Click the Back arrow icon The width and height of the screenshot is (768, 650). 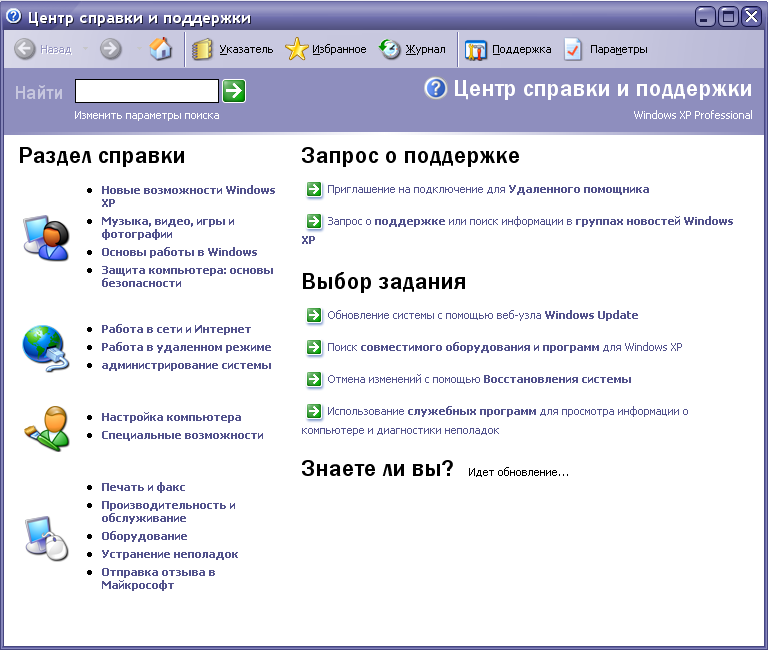click(x=24, y=49)
